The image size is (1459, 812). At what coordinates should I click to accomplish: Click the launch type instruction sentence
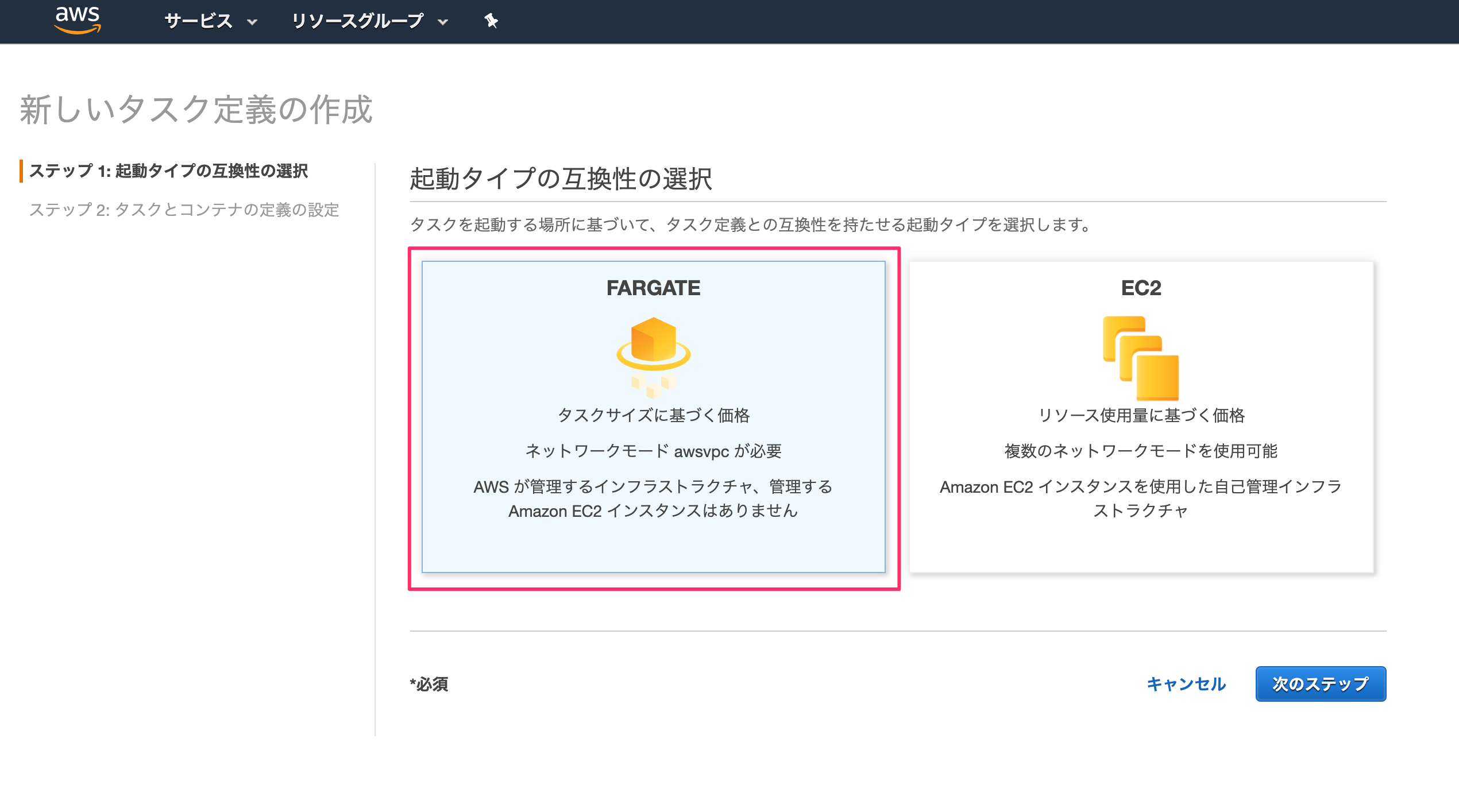[751, 225]
